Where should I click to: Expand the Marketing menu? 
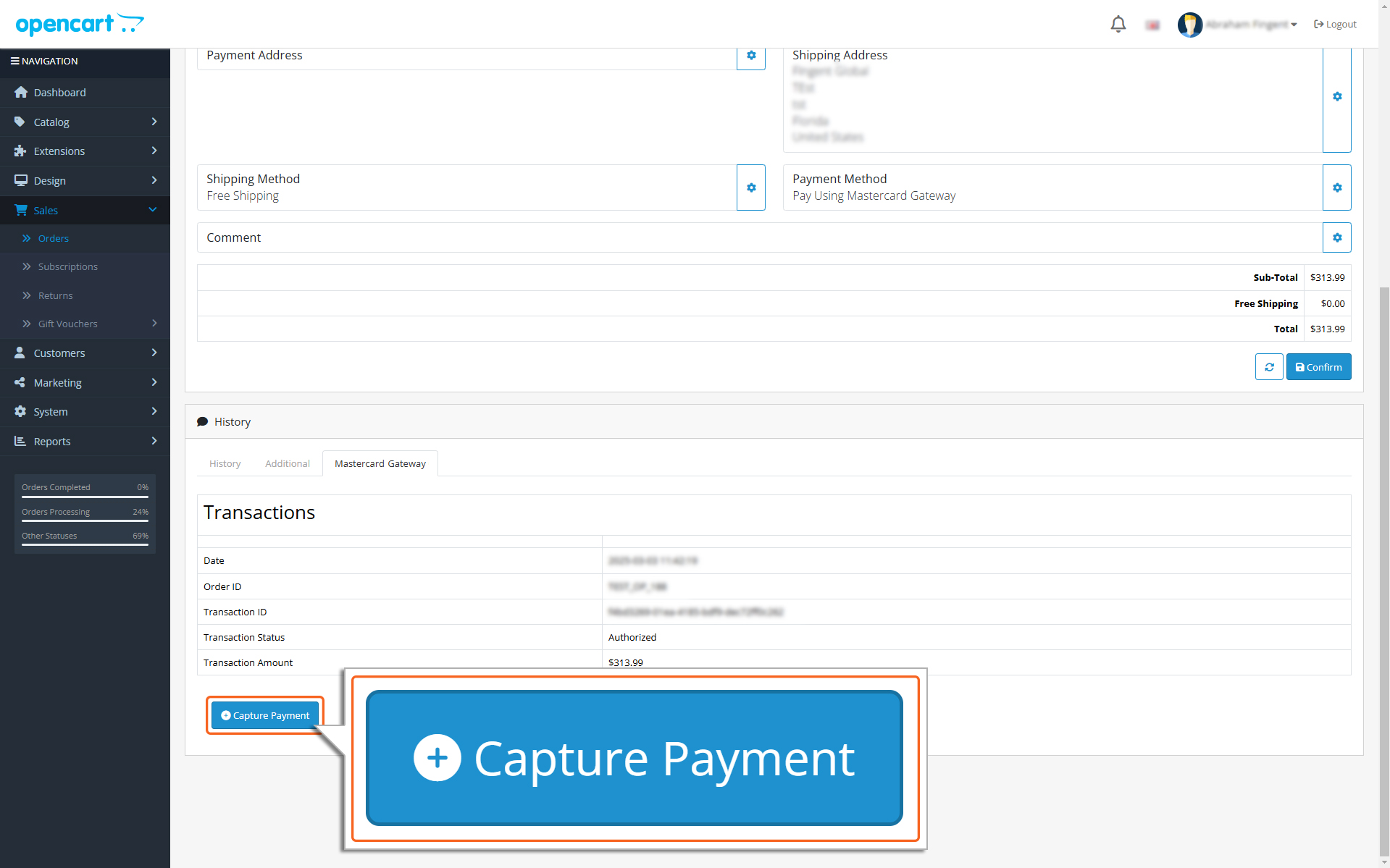[x=85, y=383]
